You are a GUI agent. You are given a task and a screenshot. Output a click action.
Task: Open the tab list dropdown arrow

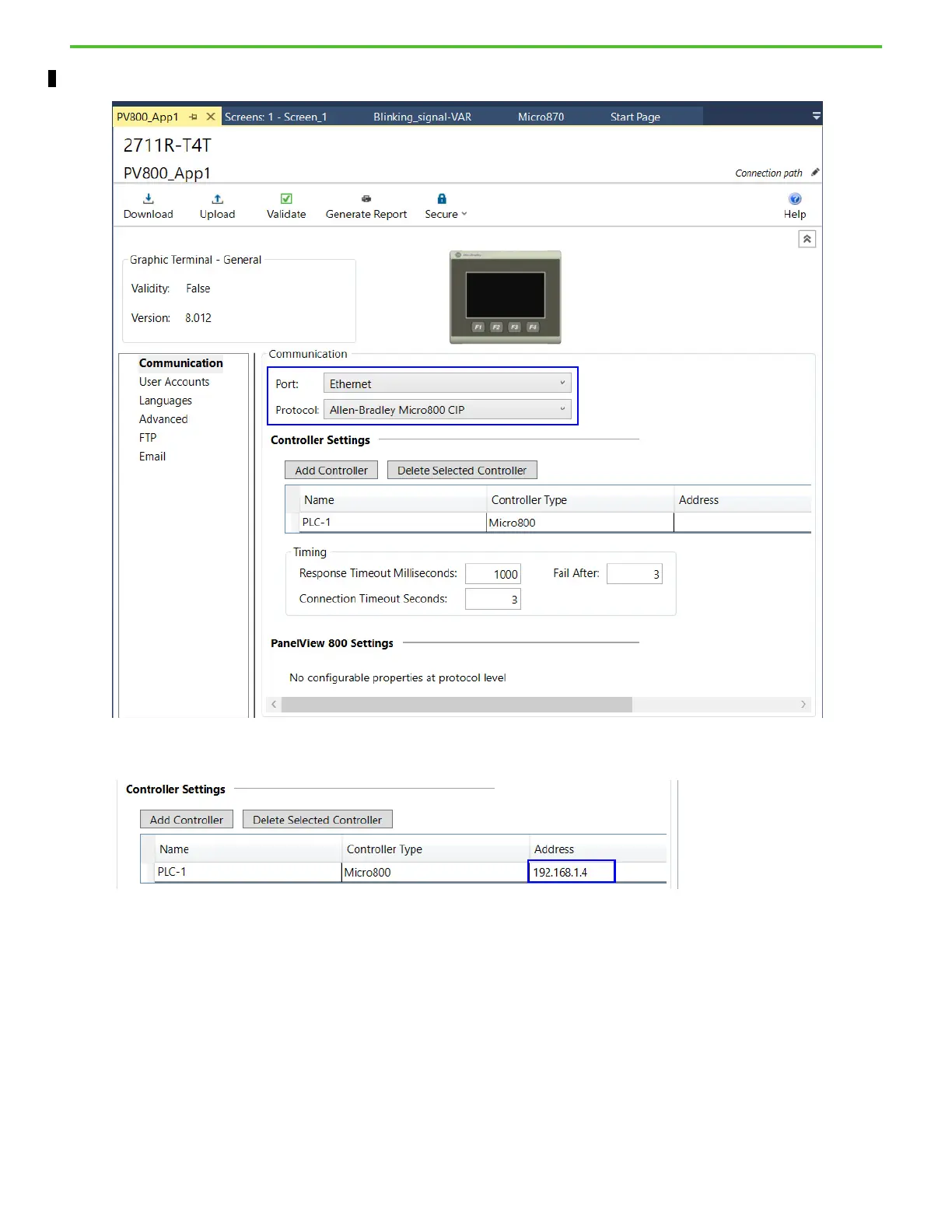click(x=817, y=116)
